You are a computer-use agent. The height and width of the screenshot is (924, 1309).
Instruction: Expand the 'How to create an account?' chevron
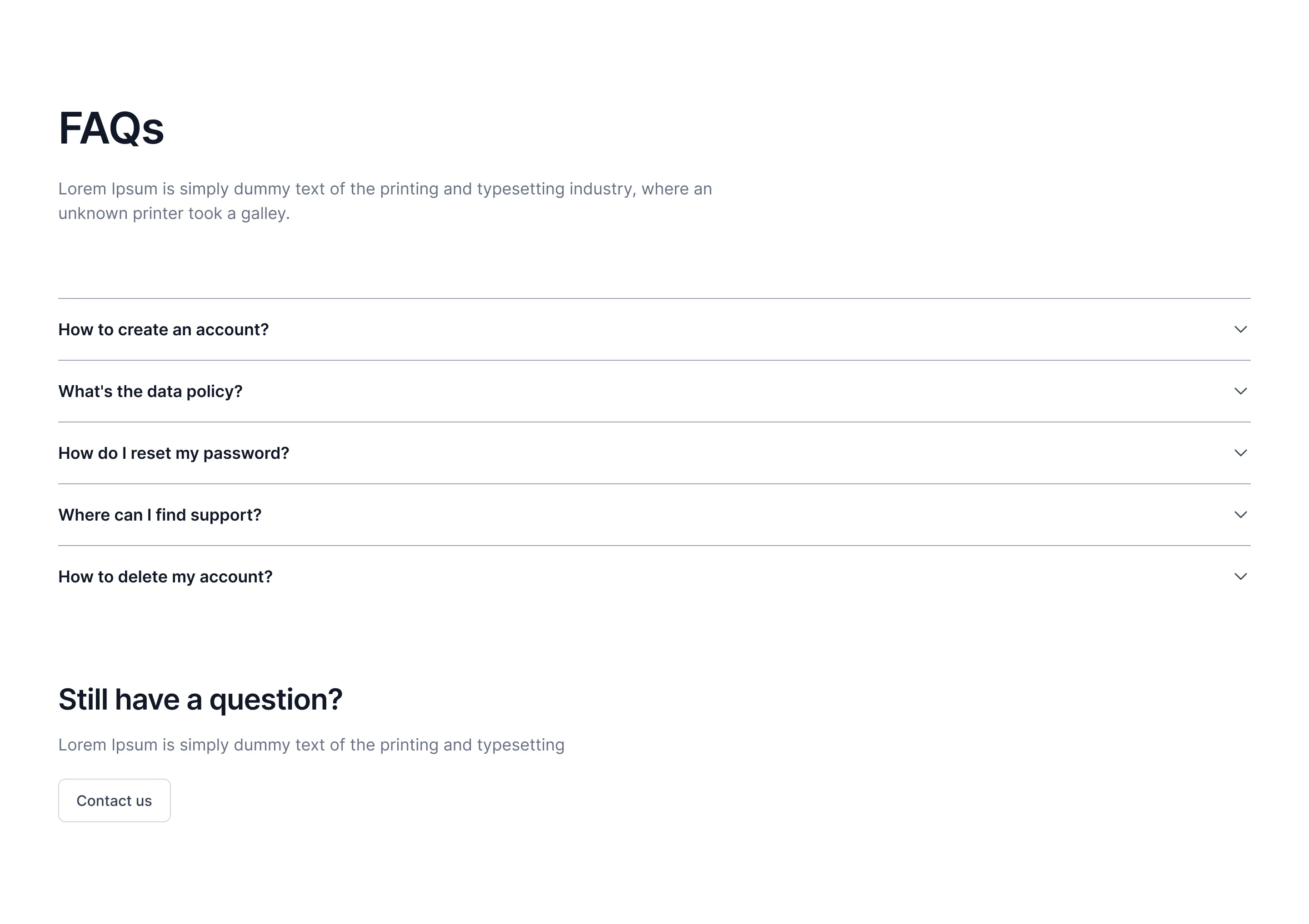(x=1240, y=329)
